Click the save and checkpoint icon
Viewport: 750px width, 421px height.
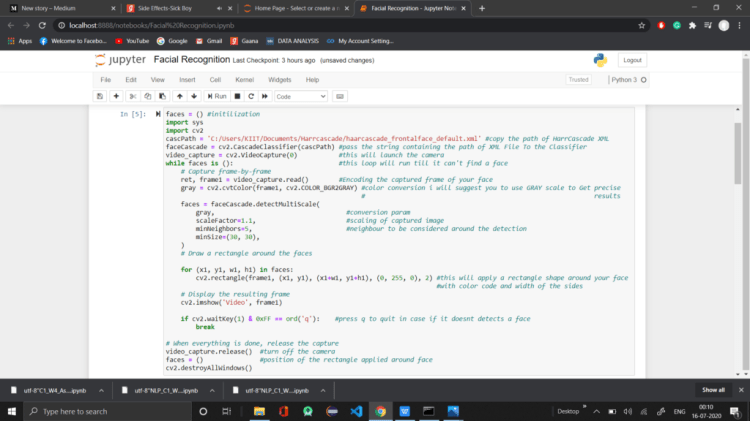point(101,96)
